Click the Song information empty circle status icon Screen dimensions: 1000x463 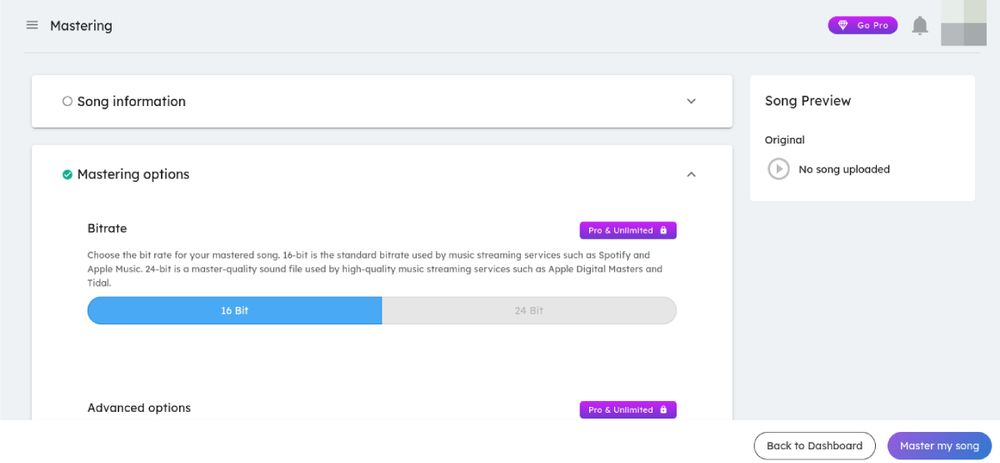(67, 101)
